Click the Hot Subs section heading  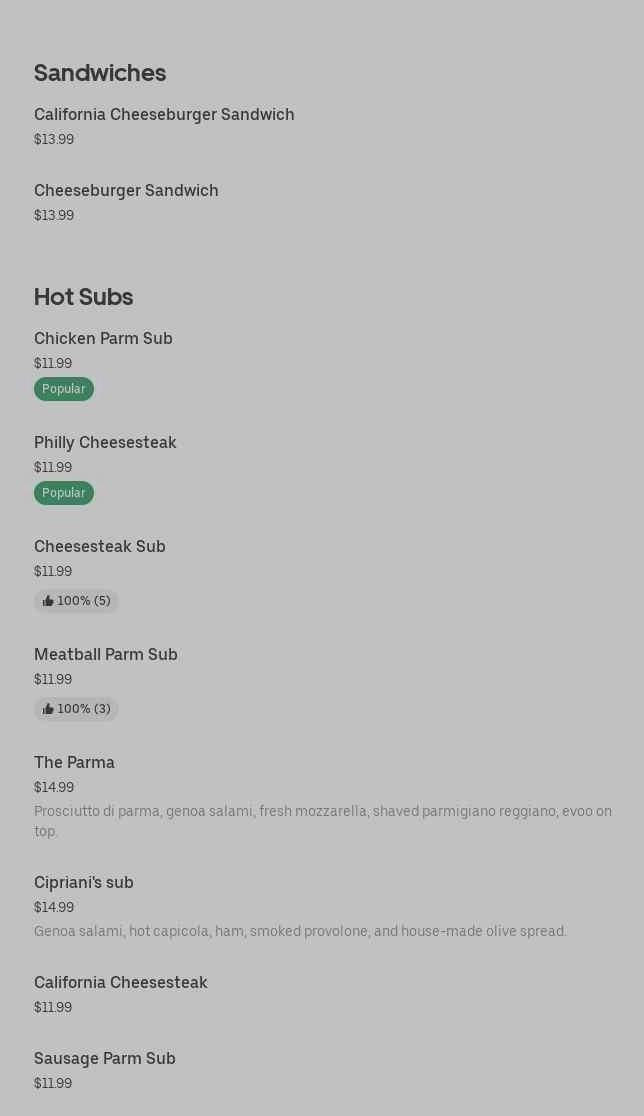(83, 297)
